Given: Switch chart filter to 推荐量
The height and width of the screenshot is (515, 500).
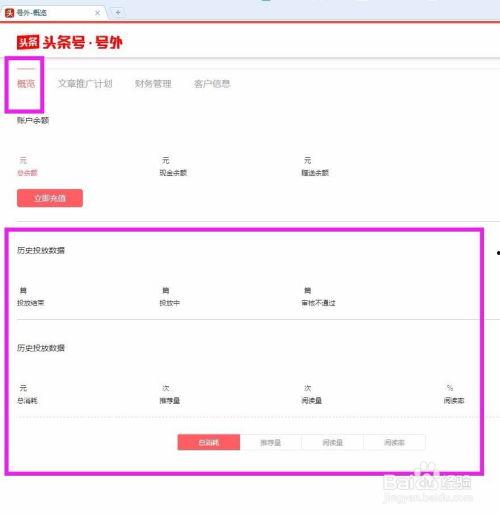Looking at the screenshot, I should (271, 442).
